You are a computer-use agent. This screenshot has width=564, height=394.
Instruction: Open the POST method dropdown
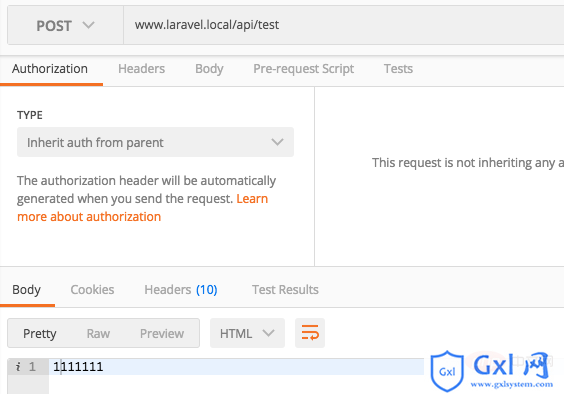click(x=65, y=25)
